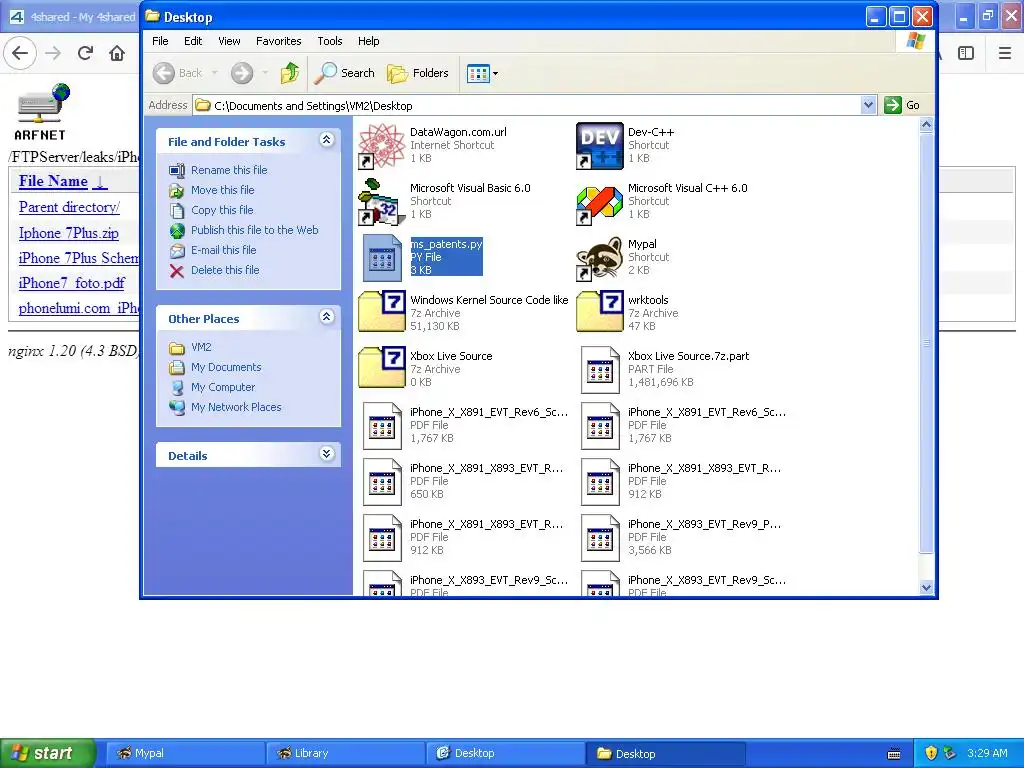Click the taskbar clock showing 3:29 AM

point(987,753)
